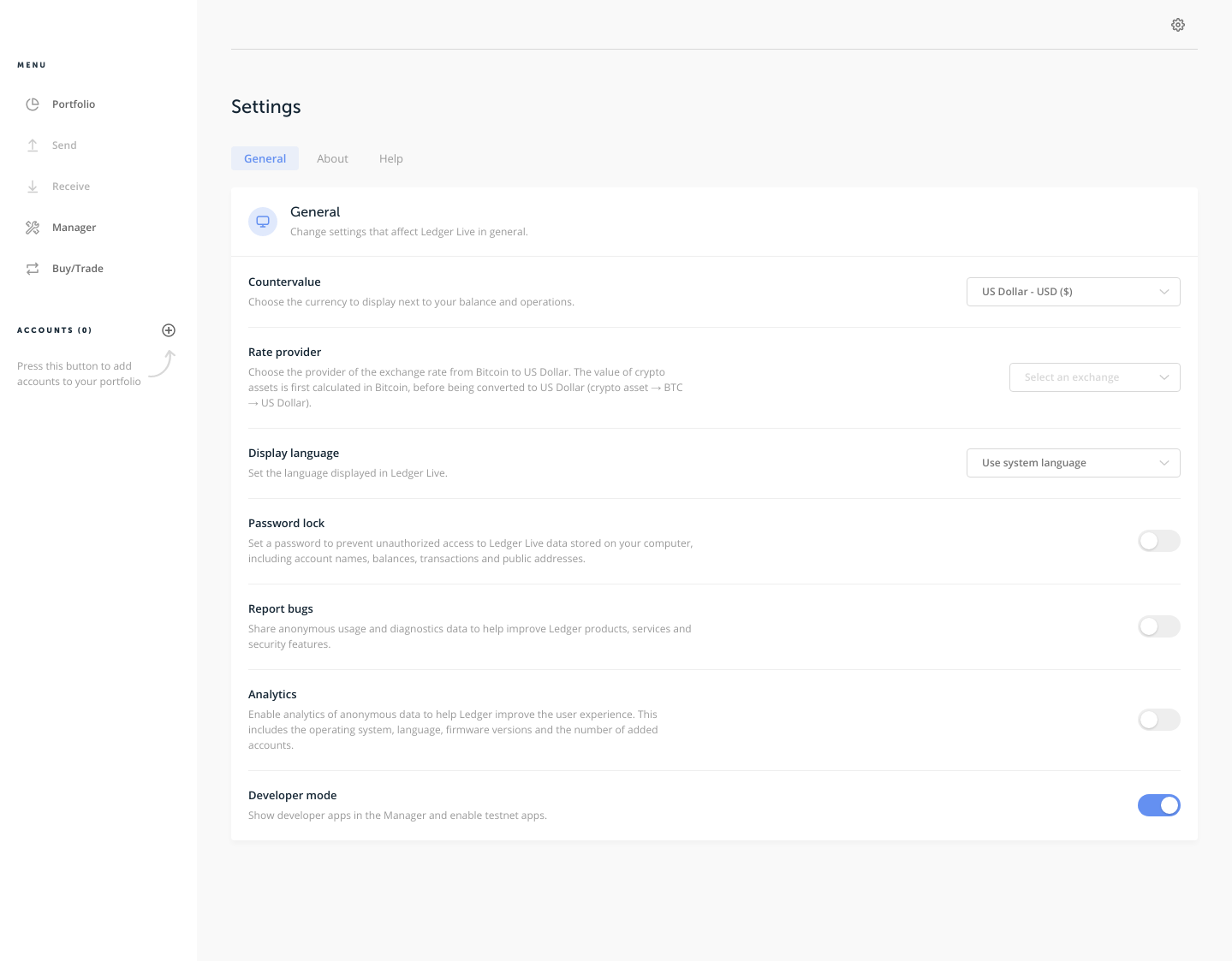This screenshot has width=1232, height=961.
Task: Open the Select an exchange dropdown
Action: 1095,377
